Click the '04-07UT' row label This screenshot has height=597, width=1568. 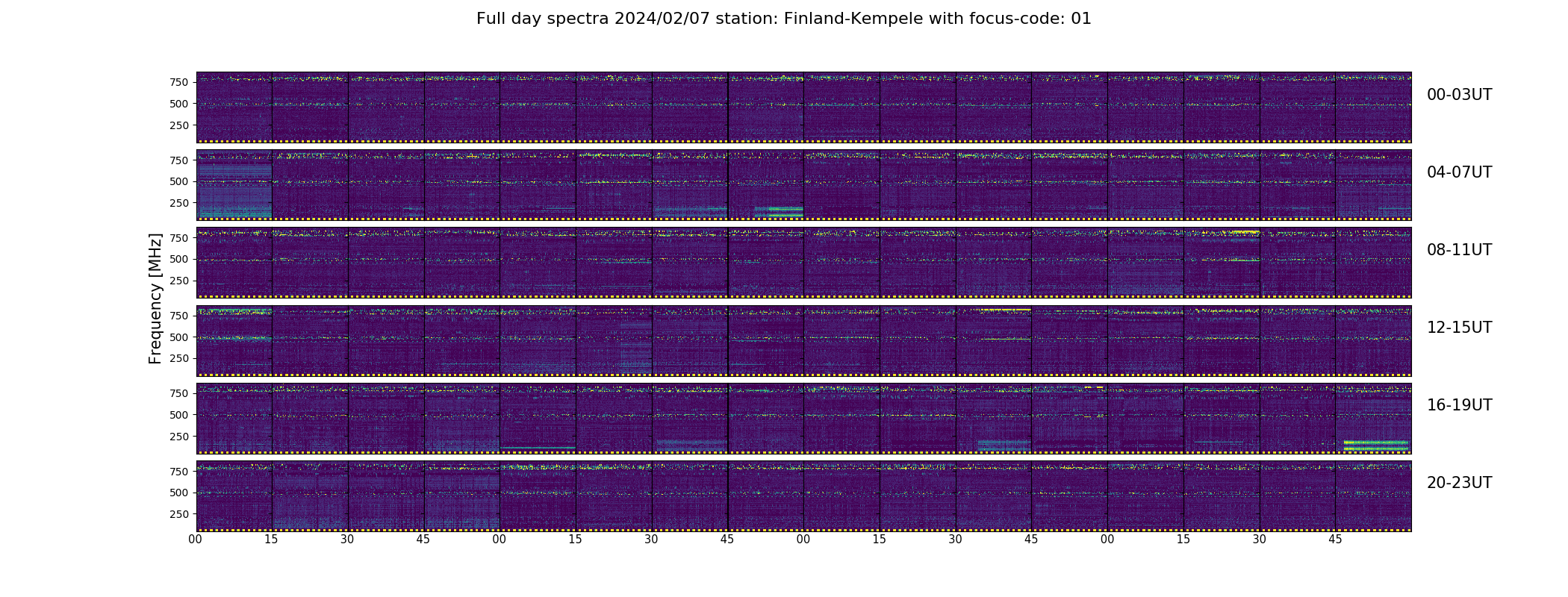coord(1459,172)
